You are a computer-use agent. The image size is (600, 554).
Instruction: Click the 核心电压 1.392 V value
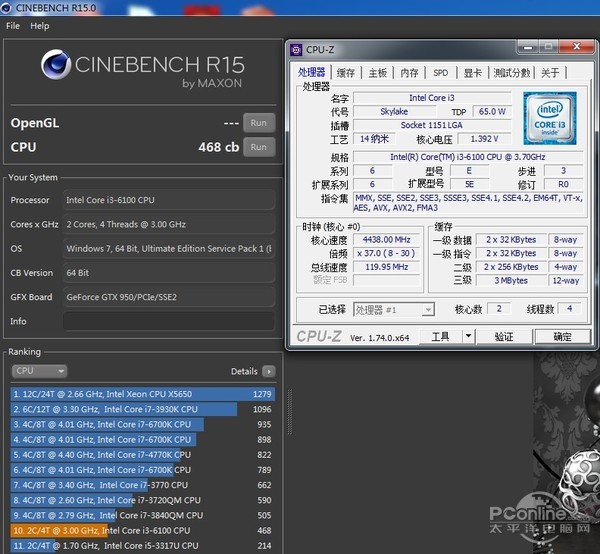point(484,139)
